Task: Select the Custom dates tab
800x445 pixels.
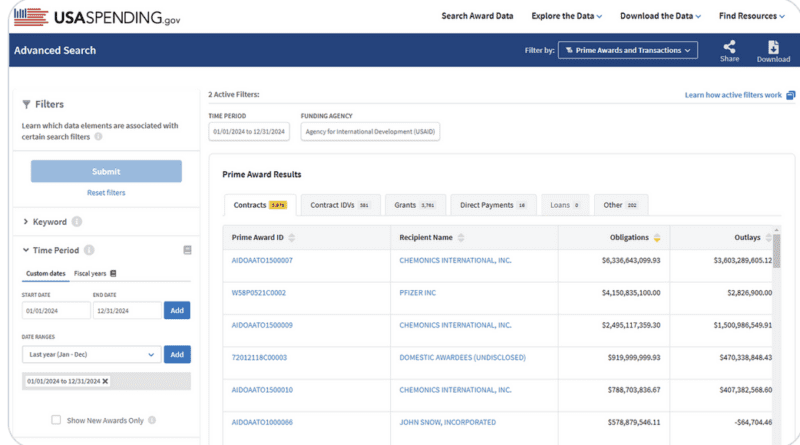Action: 46,274
